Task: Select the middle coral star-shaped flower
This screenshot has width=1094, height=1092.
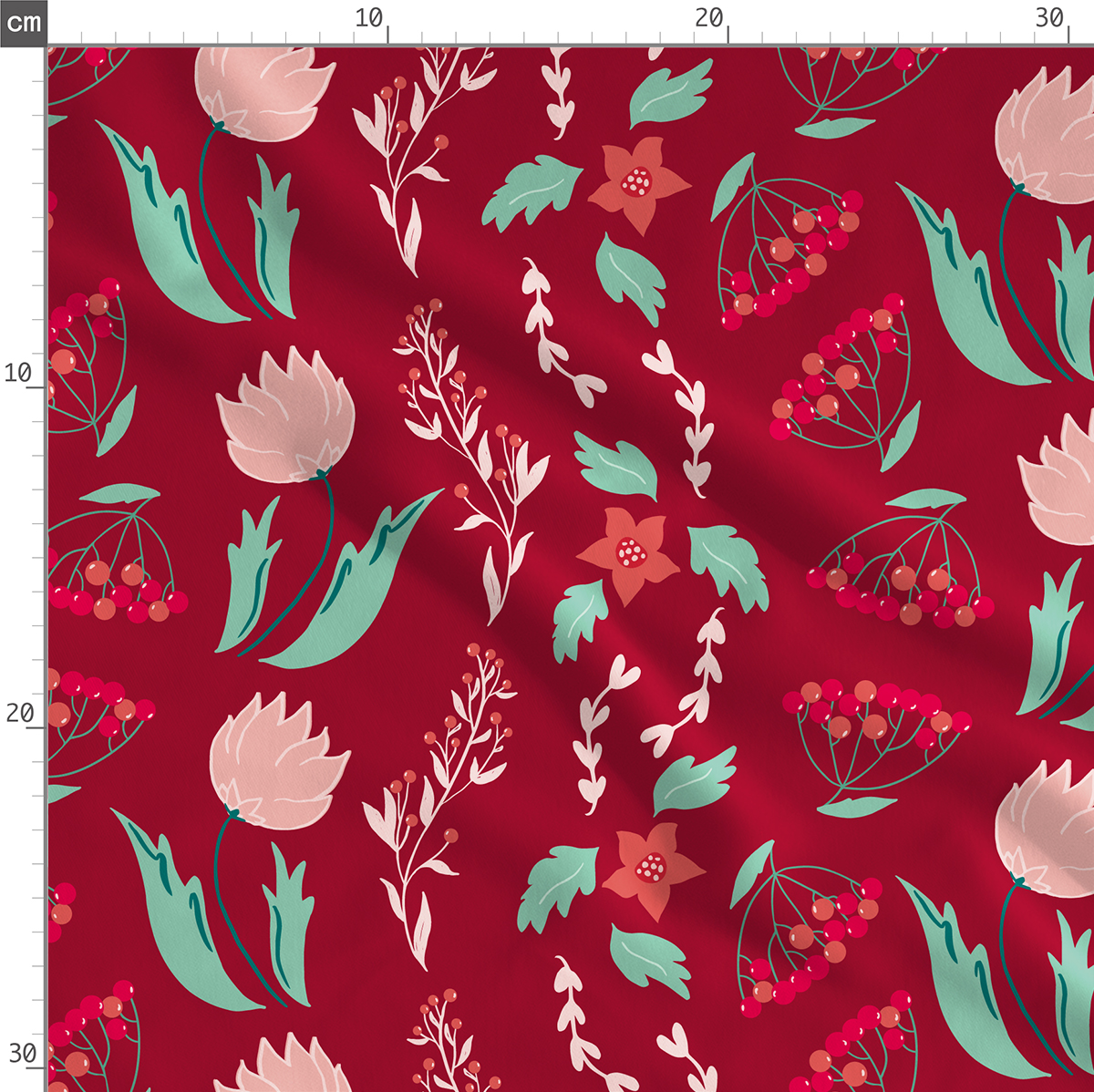Action: 627,553
